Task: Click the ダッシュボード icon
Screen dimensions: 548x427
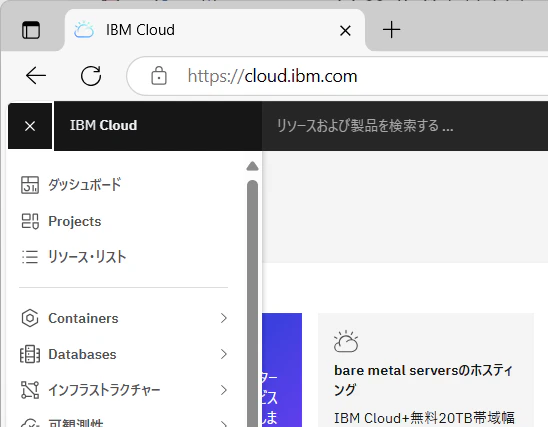Action: [30, 184]
